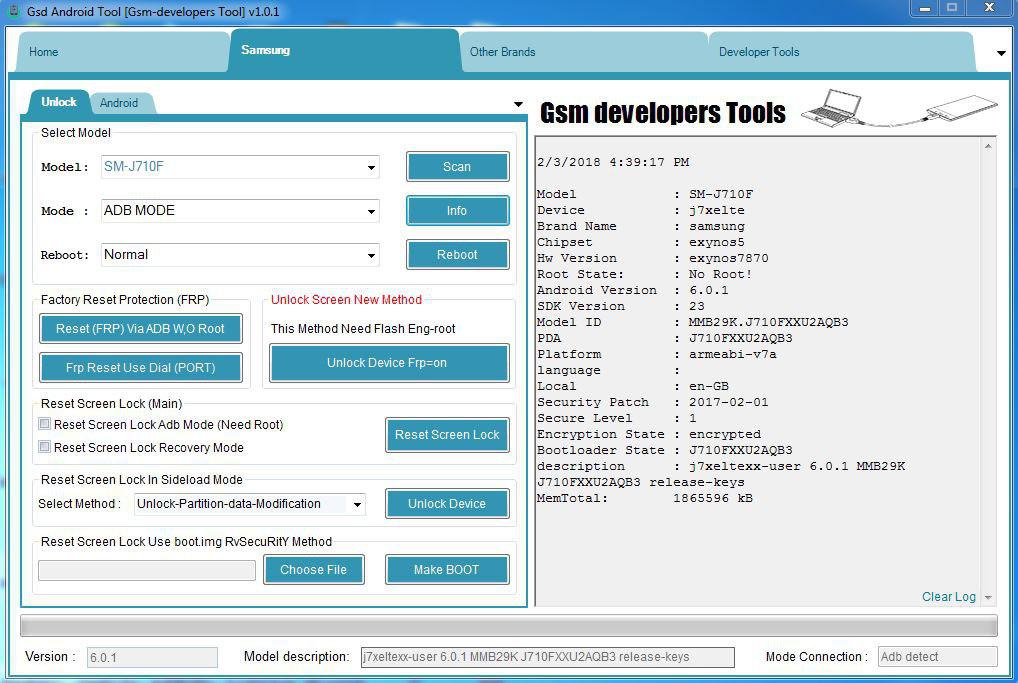1018x683 pixels.
Task: Click the log line Root State: No Root!
Action: point(644,275)
